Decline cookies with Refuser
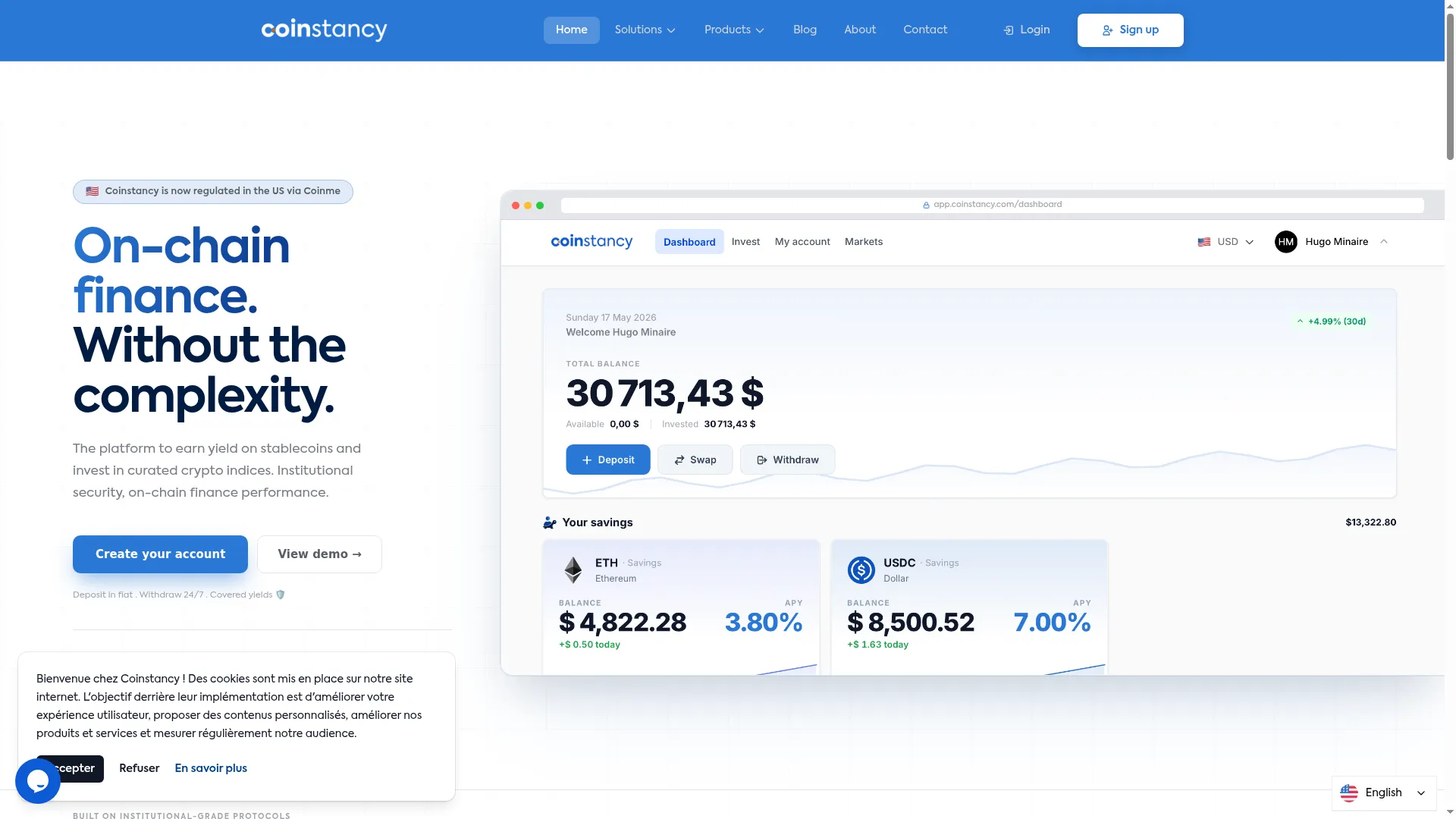The width and height of the screenshot is (1456, 819). tap(140, 768)
